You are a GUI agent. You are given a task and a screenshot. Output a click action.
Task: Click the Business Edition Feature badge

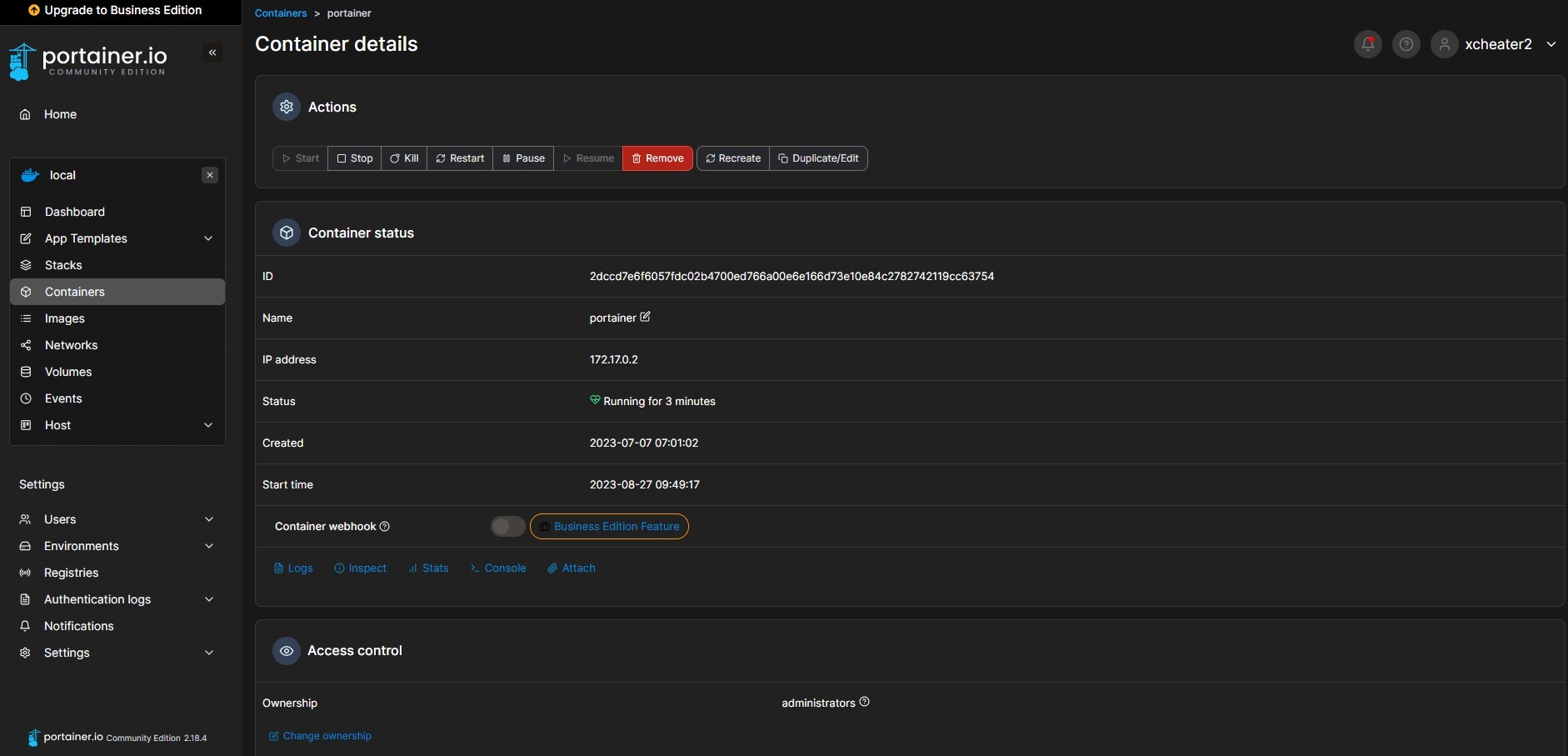click(x=609, y=527)
